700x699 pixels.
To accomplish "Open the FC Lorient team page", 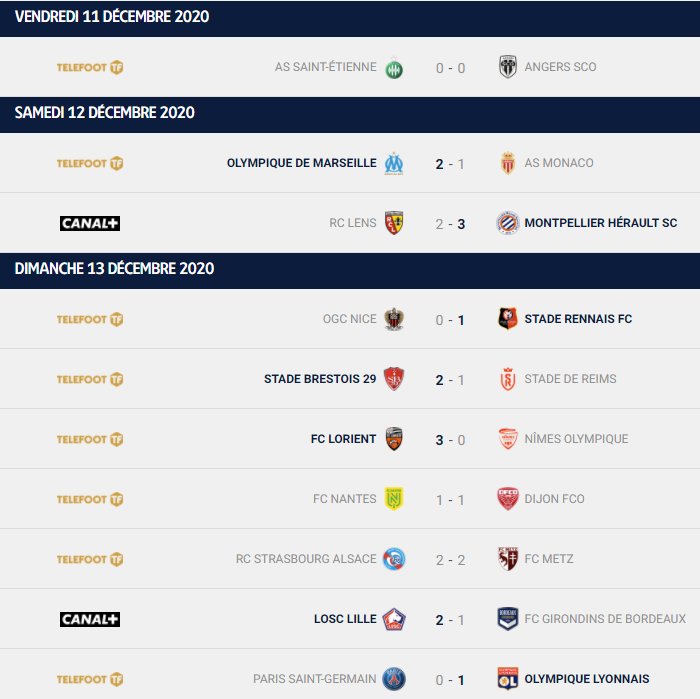I will 343,439.
